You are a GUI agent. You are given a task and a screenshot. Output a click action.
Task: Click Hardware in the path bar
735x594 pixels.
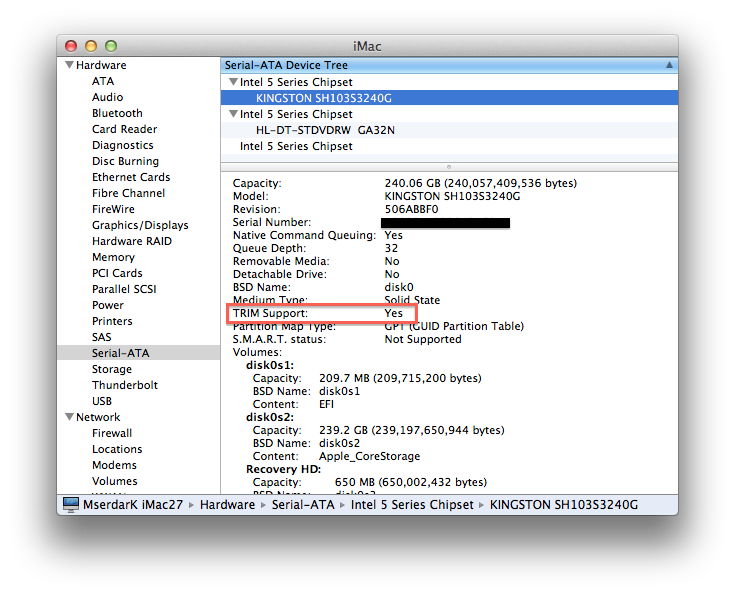click(x=227, y=504)
